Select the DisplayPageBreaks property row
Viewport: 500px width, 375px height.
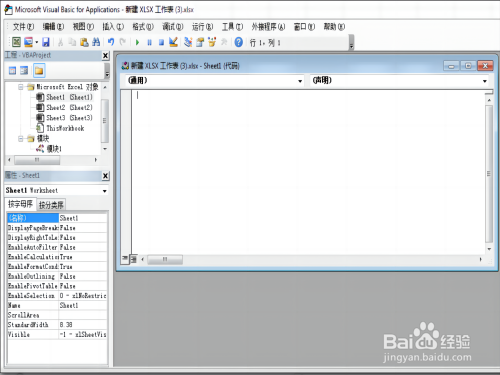click(57, 228)
